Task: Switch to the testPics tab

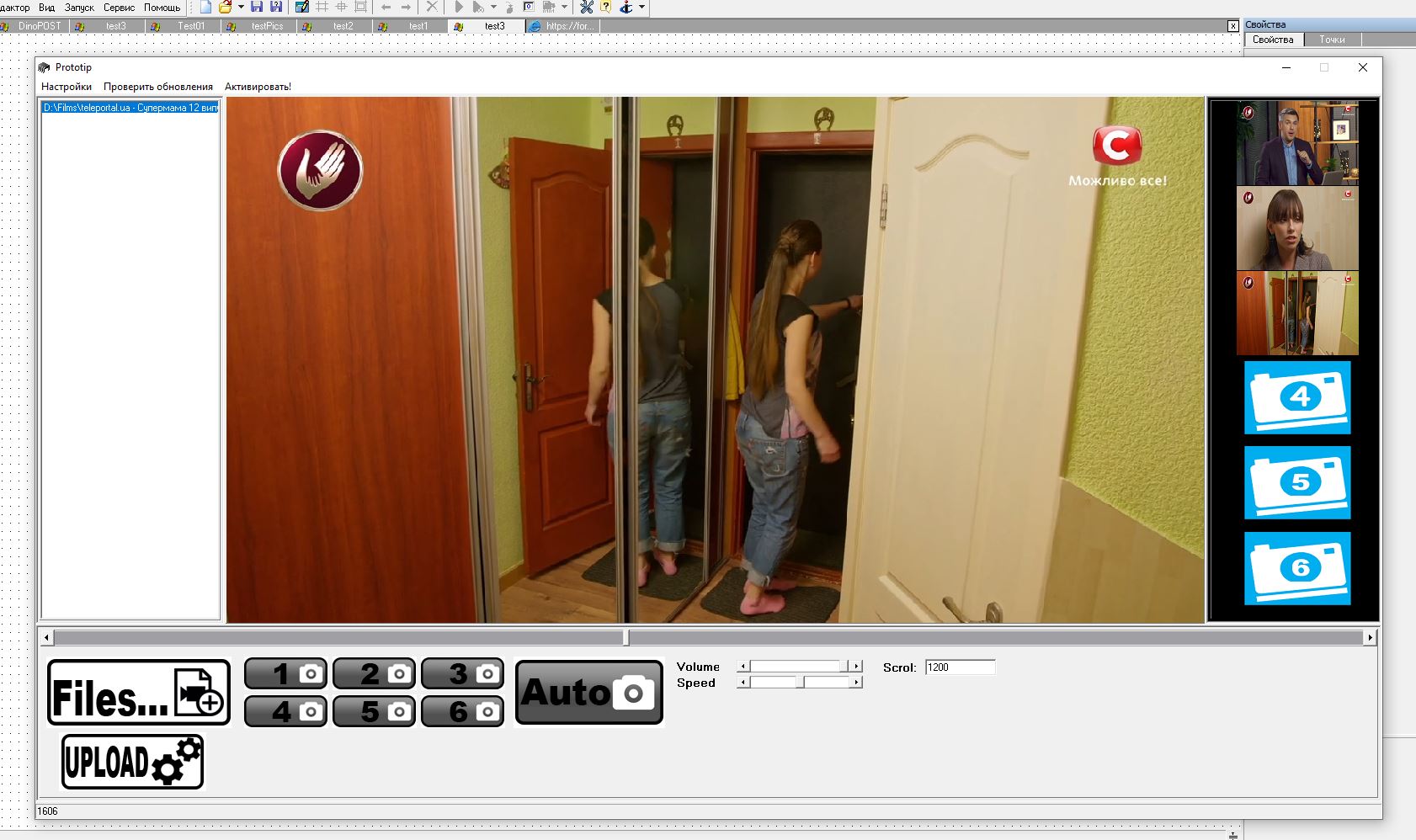Action: click(267, 26)
